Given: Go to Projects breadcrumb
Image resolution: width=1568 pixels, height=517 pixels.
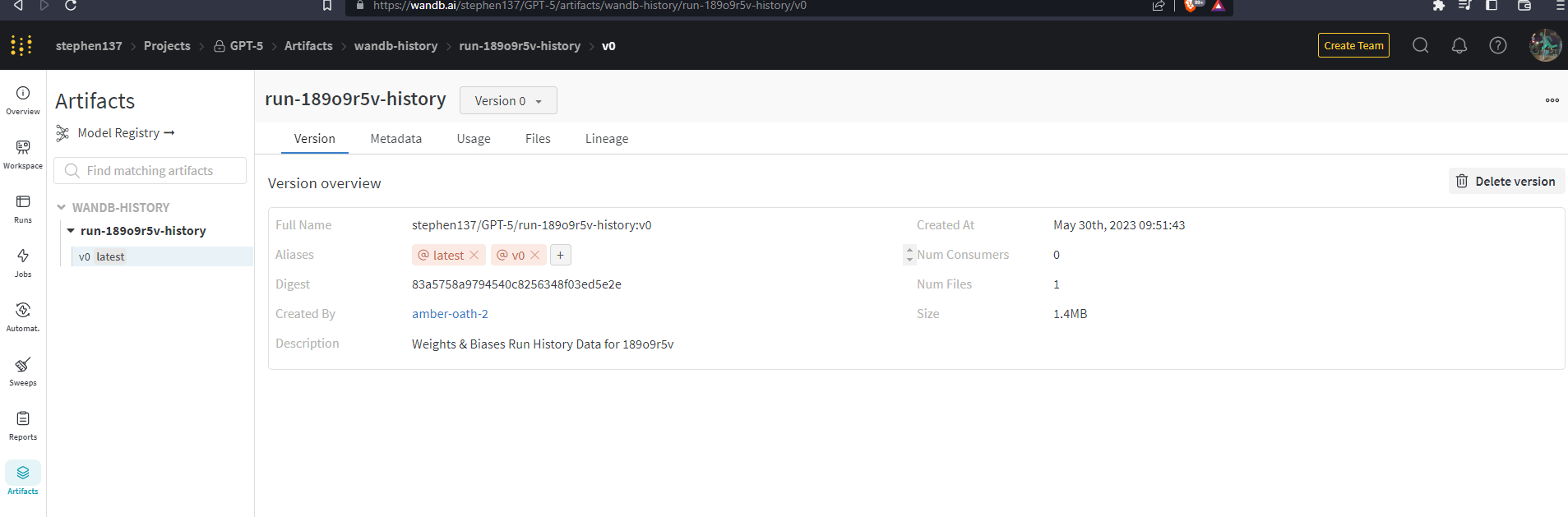Looking at the screenshot, I should 167,46.
